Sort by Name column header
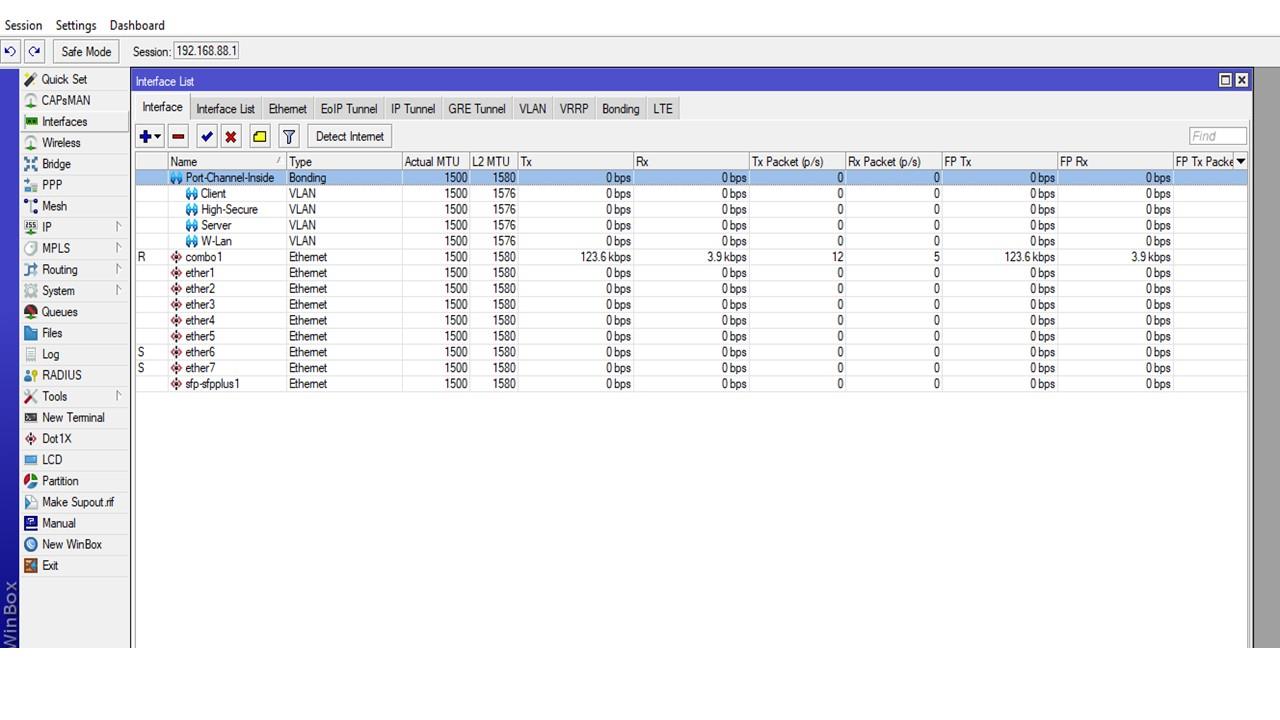1280x720 pixels. click(226, 162)
